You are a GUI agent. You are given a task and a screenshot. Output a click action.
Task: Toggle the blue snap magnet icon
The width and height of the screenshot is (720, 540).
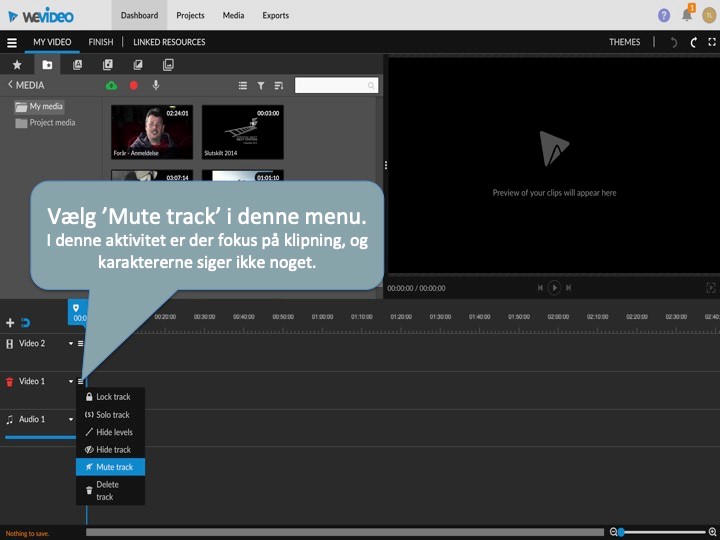click(26, 323)
